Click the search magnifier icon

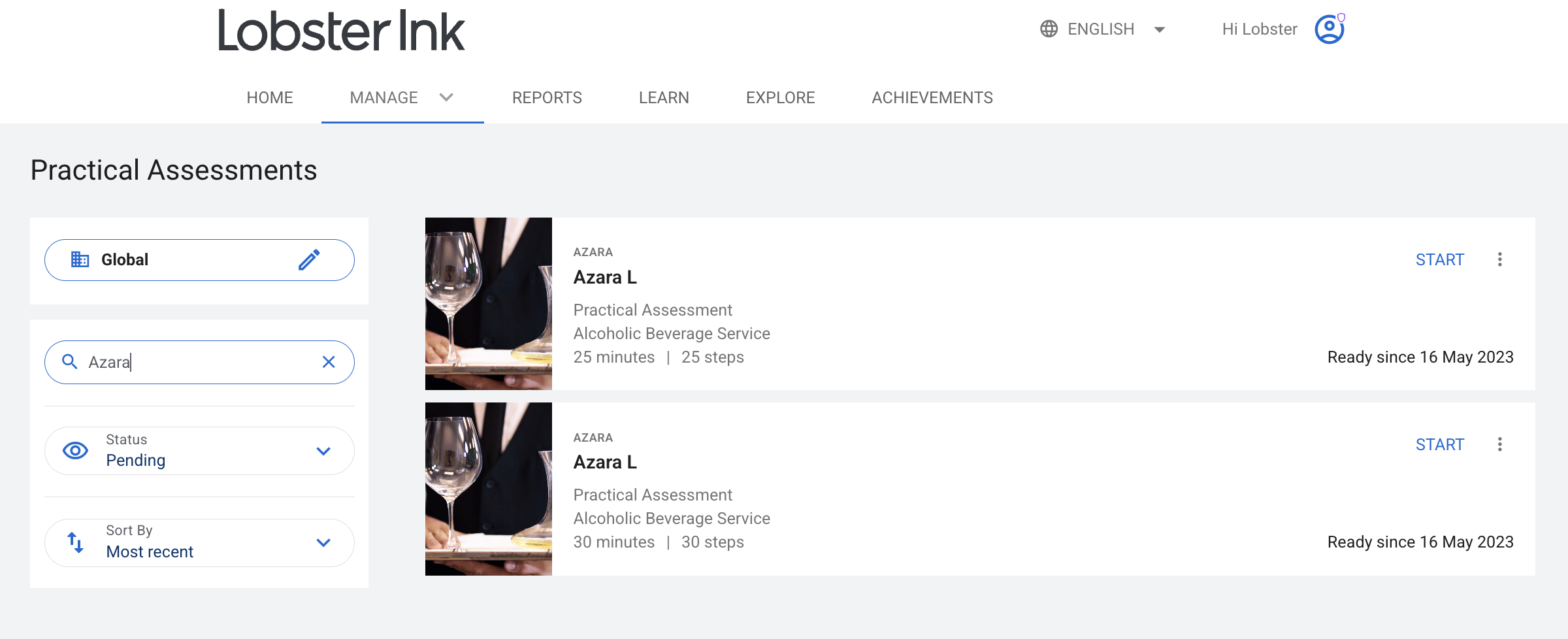coord(69,361)
